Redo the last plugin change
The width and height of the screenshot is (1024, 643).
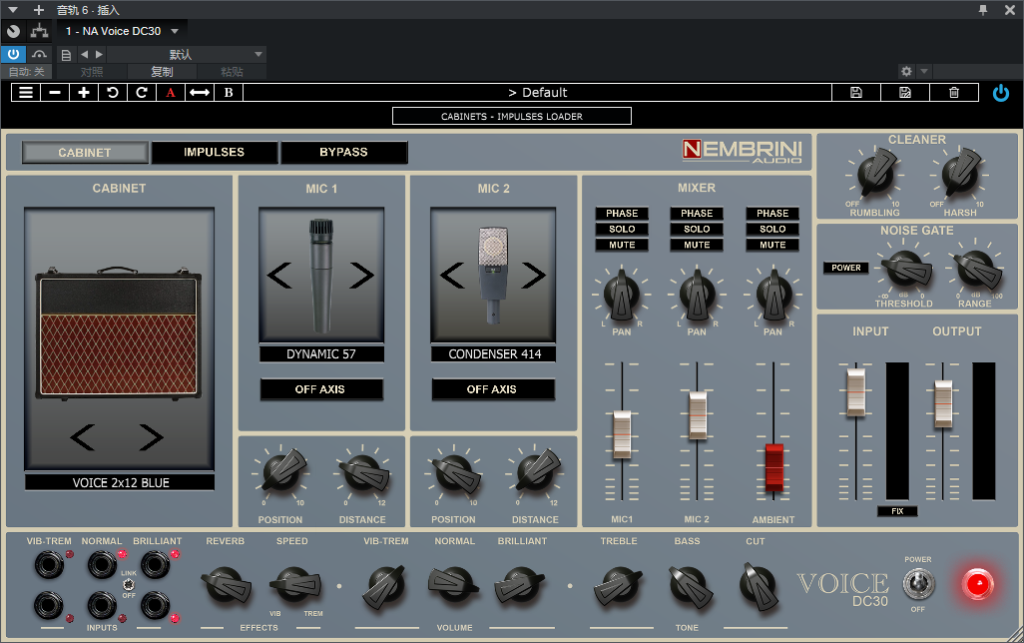coord(141,93)
